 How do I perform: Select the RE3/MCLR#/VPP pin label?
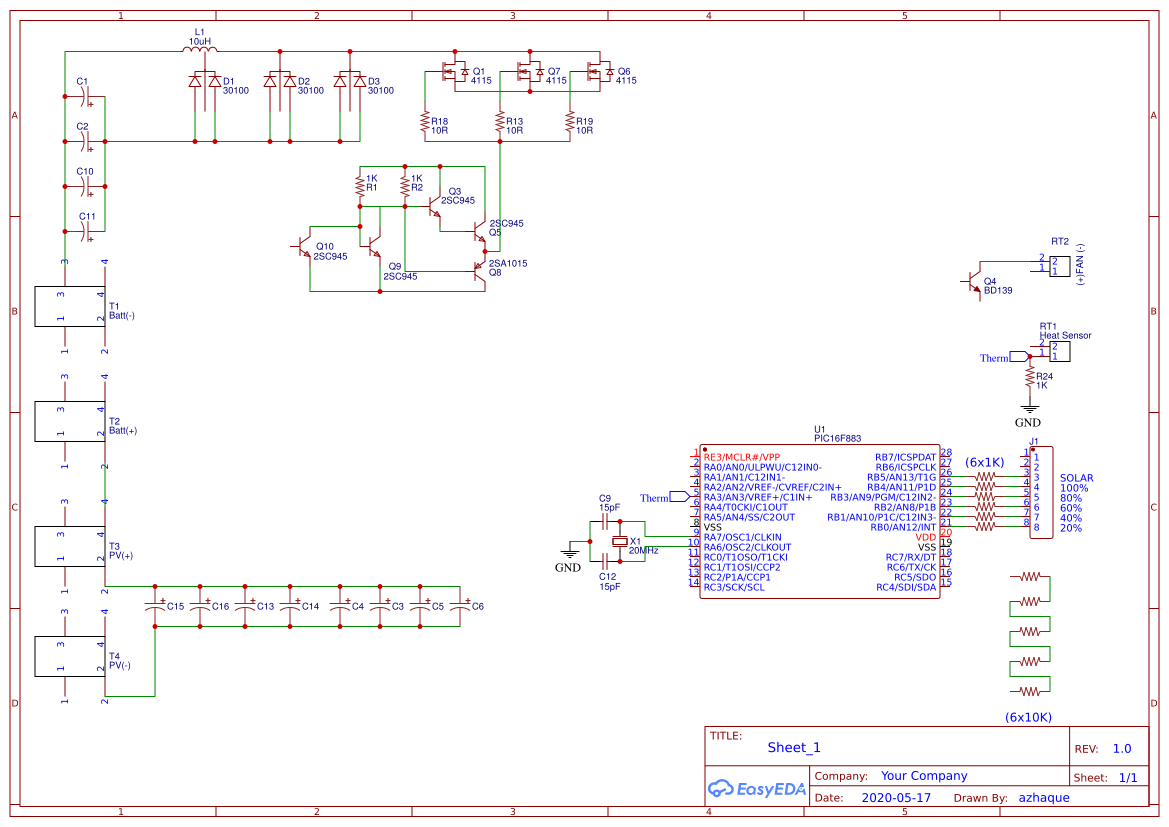[x=742, y=457]
